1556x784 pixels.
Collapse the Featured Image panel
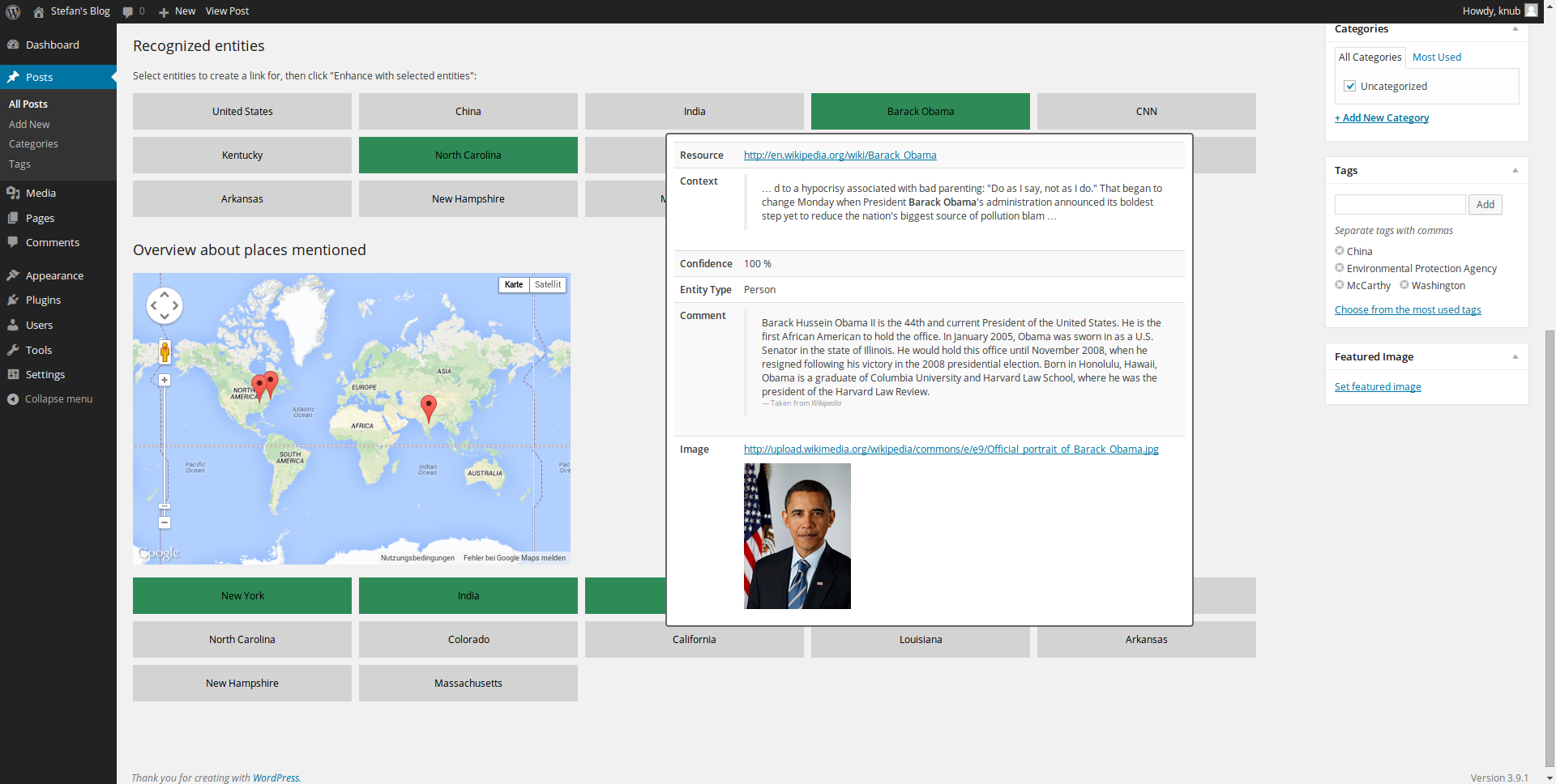click(1515, 356)
